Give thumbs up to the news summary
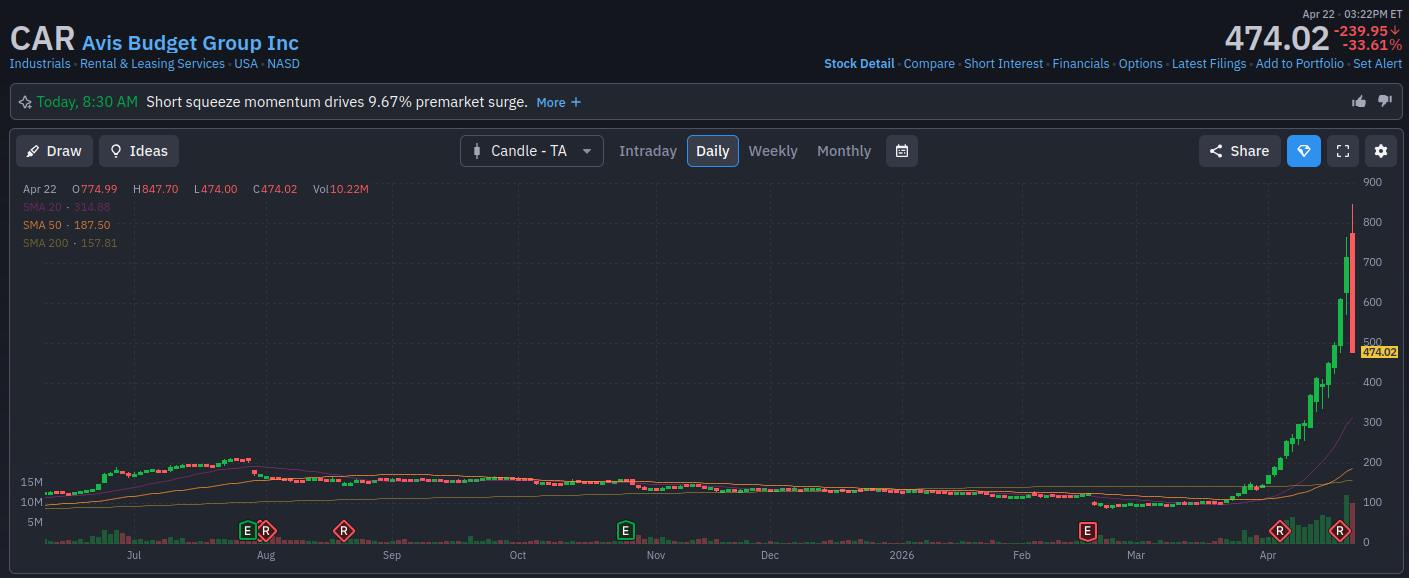 1359,101
